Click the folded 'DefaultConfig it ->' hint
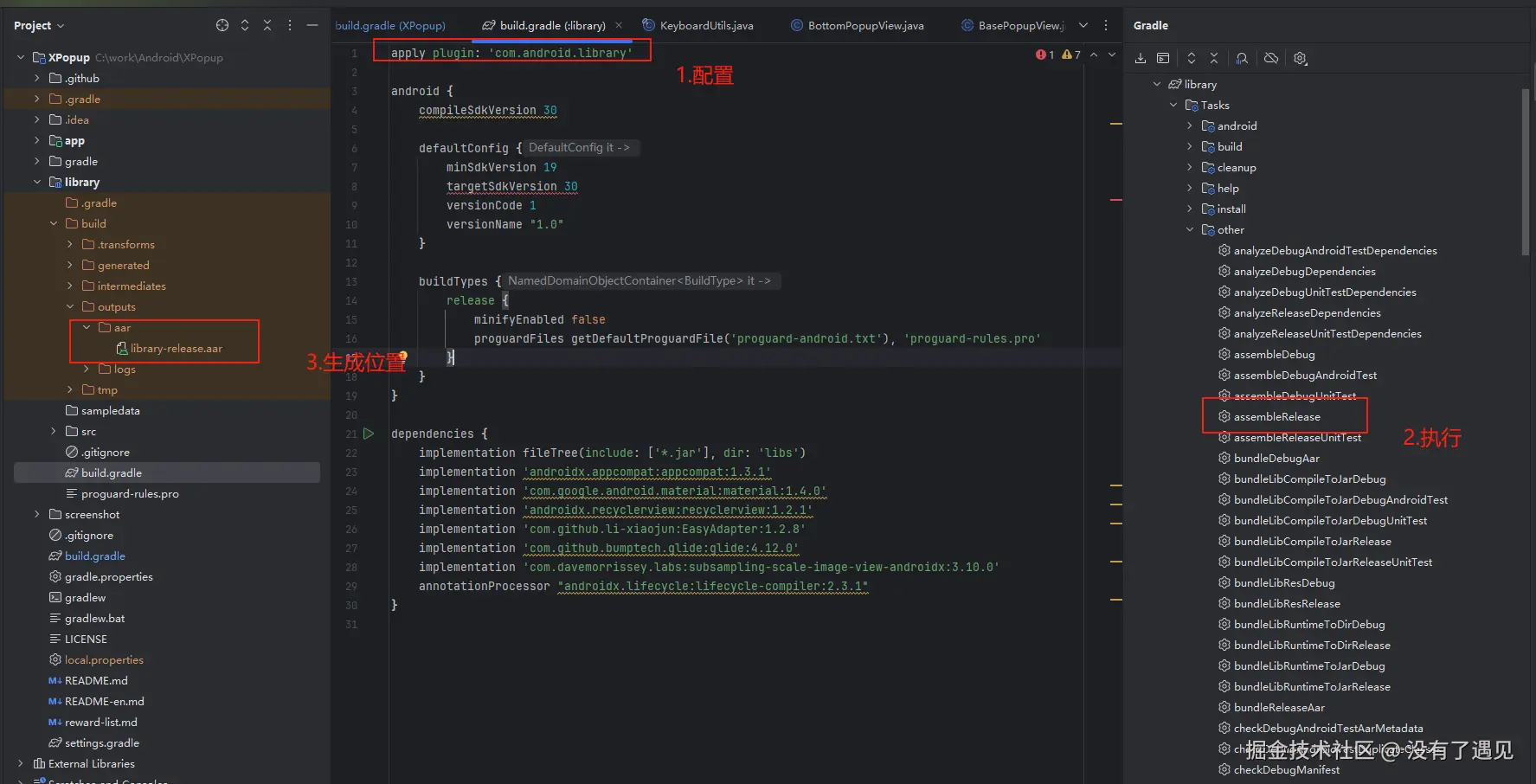Viewport: 1536px width, 784px height. click(579, 147)
